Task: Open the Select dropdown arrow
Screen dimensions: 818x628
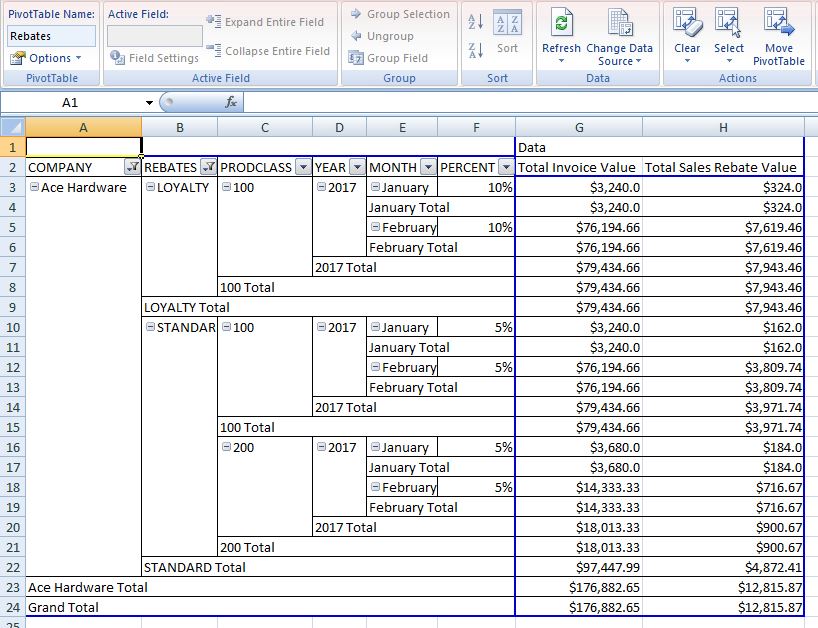Action: pos(729,61)
